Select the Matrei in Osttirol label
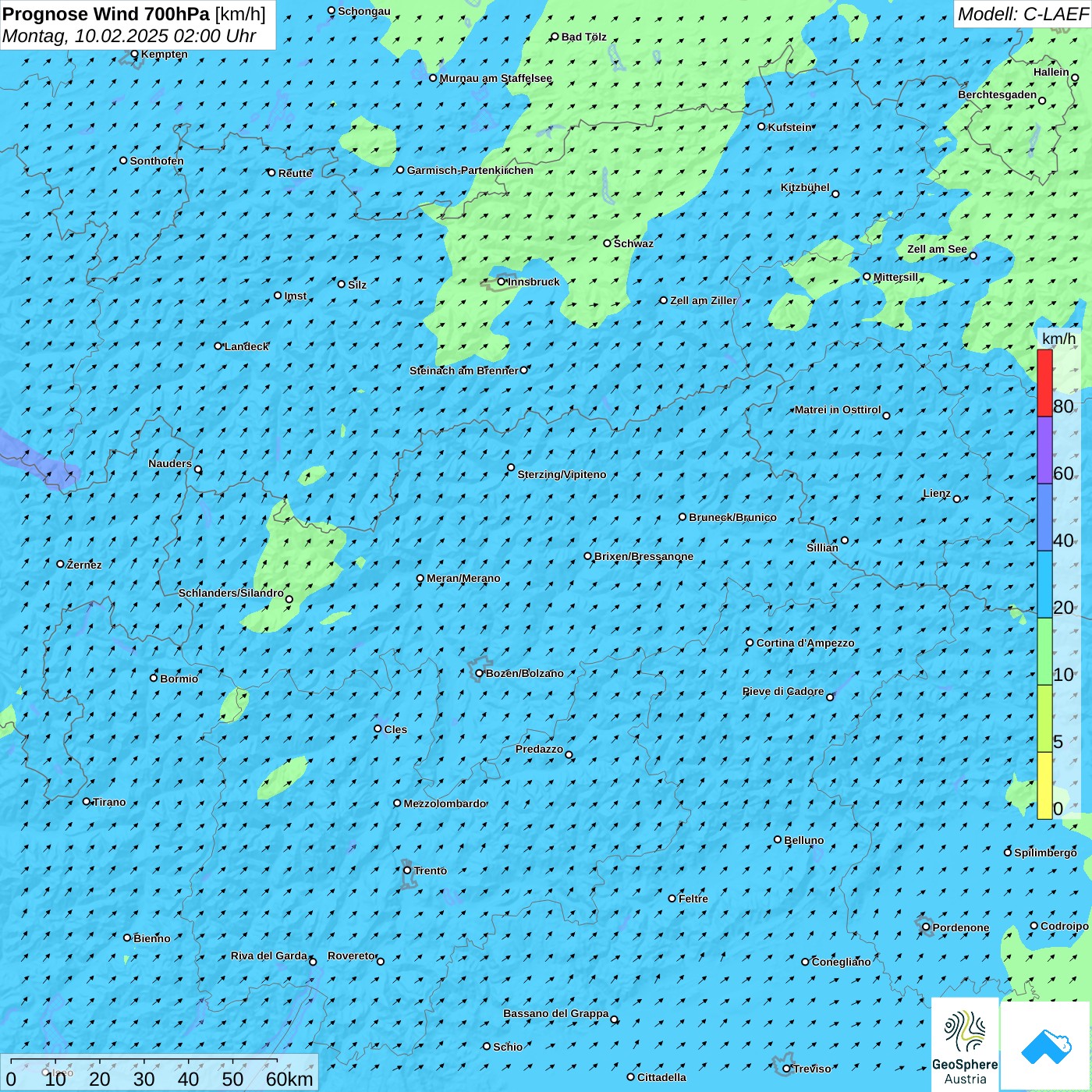Screen dimensions: 1092x1092 [838, 409]
